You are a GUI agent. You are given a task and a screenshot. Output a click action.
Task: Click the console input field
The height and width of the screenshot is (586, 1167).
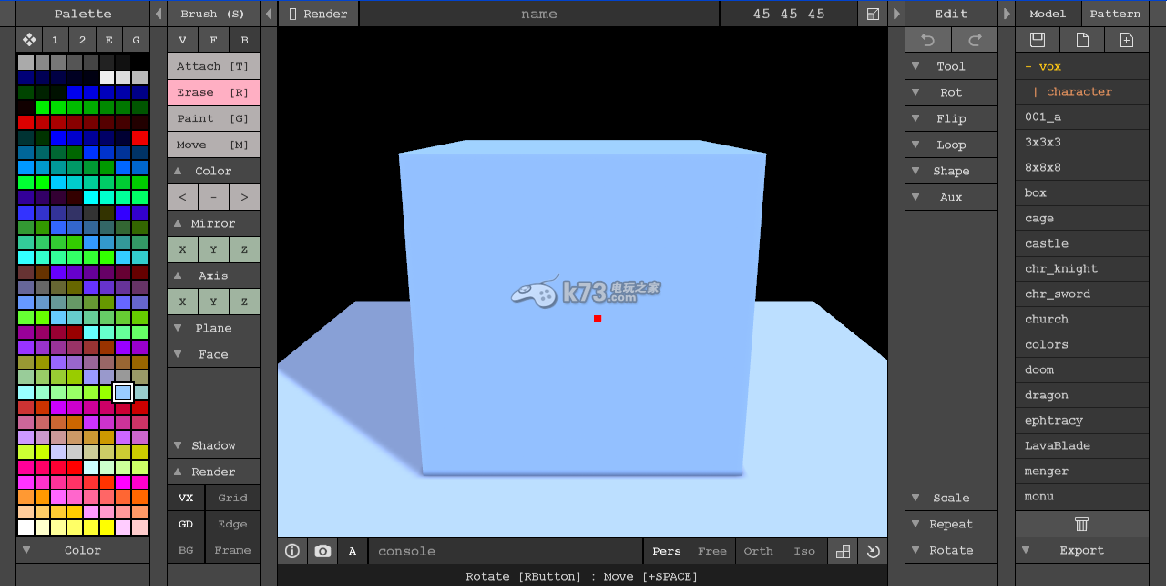click(505, 551)
